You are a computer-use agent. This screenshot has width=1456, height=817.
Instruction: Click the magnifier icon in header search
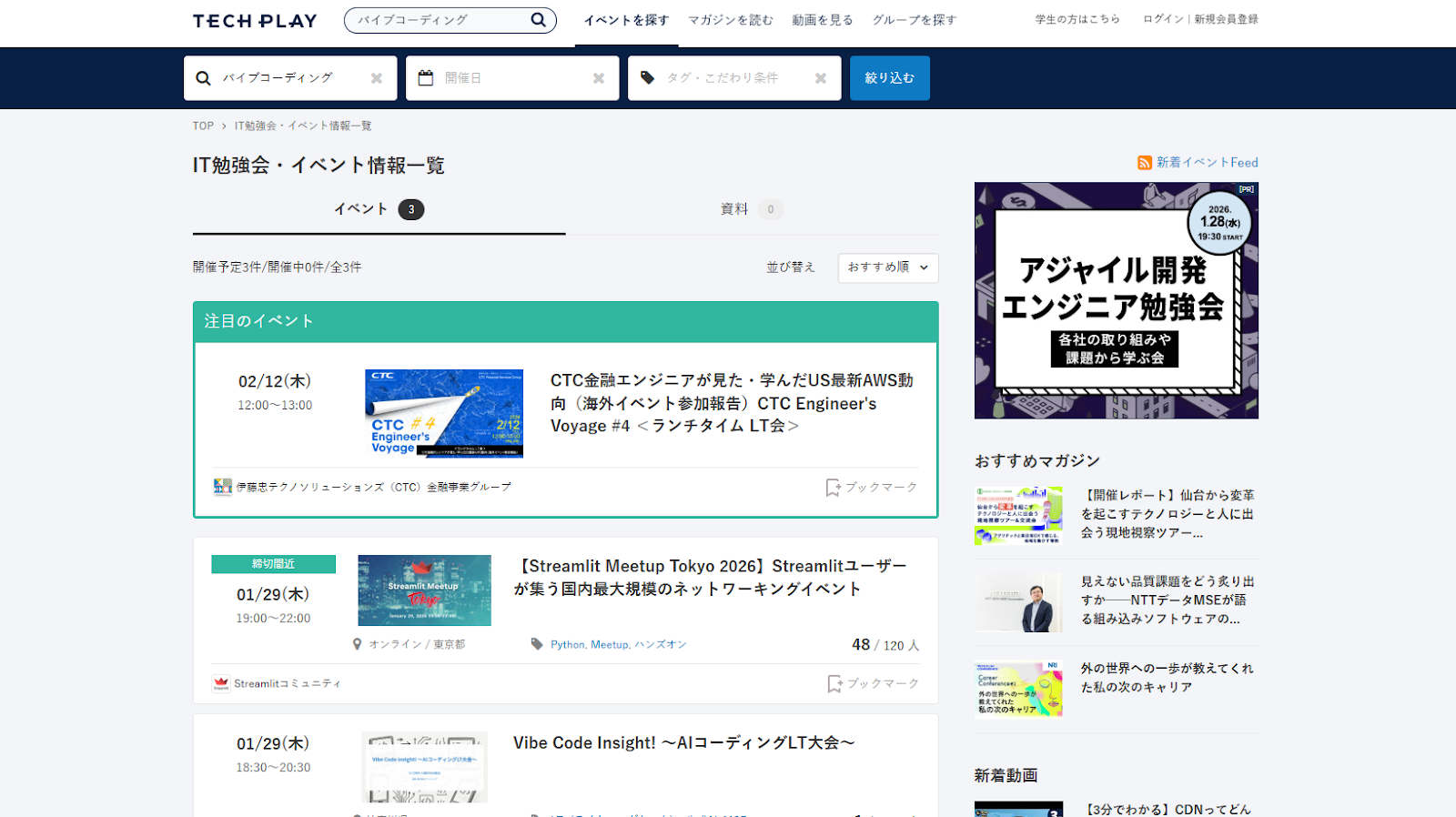(x=539, y=19)
